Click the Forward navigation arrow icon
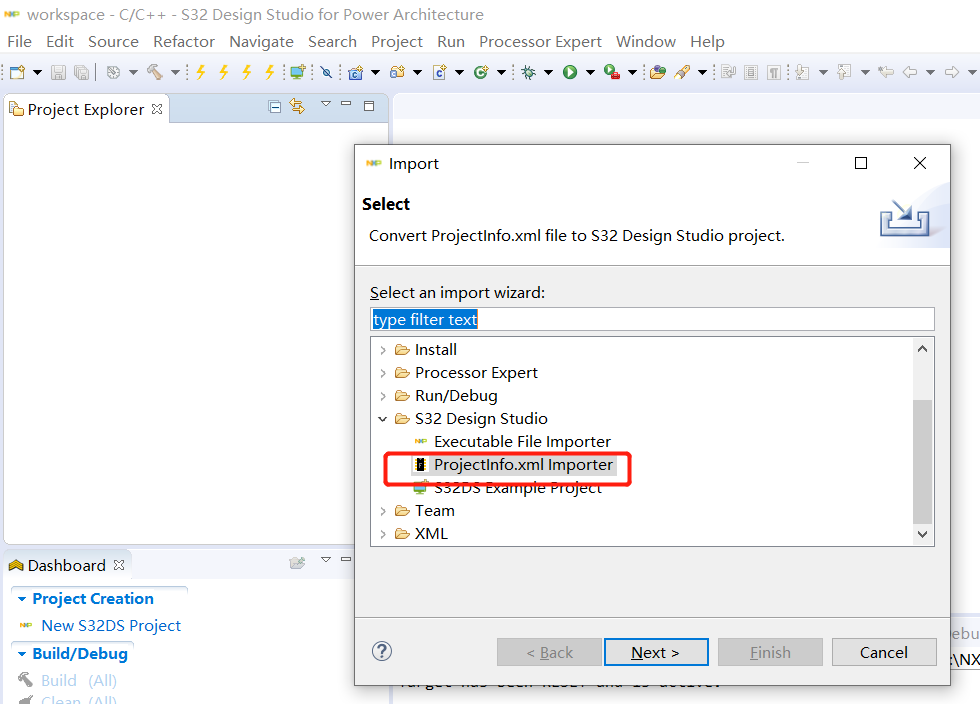Screen dimensions: 980x704 coord(951,73)
